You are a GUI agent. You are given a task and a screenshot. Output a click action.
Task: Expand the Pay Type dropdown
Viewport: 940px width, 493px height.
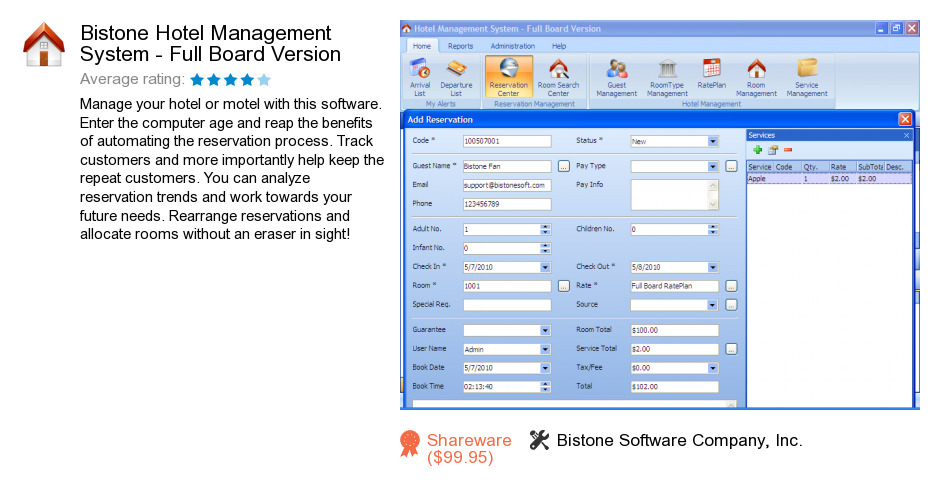712,167
